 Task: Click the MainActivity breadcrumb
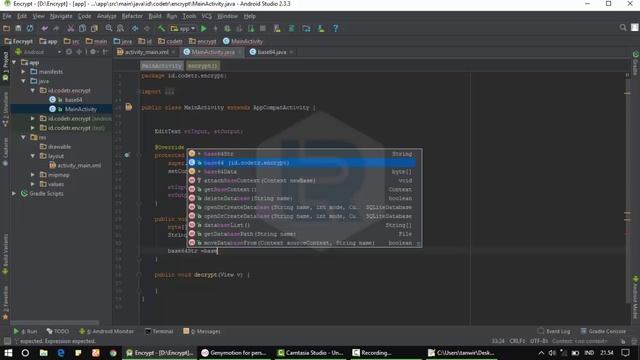pos(243,42)
